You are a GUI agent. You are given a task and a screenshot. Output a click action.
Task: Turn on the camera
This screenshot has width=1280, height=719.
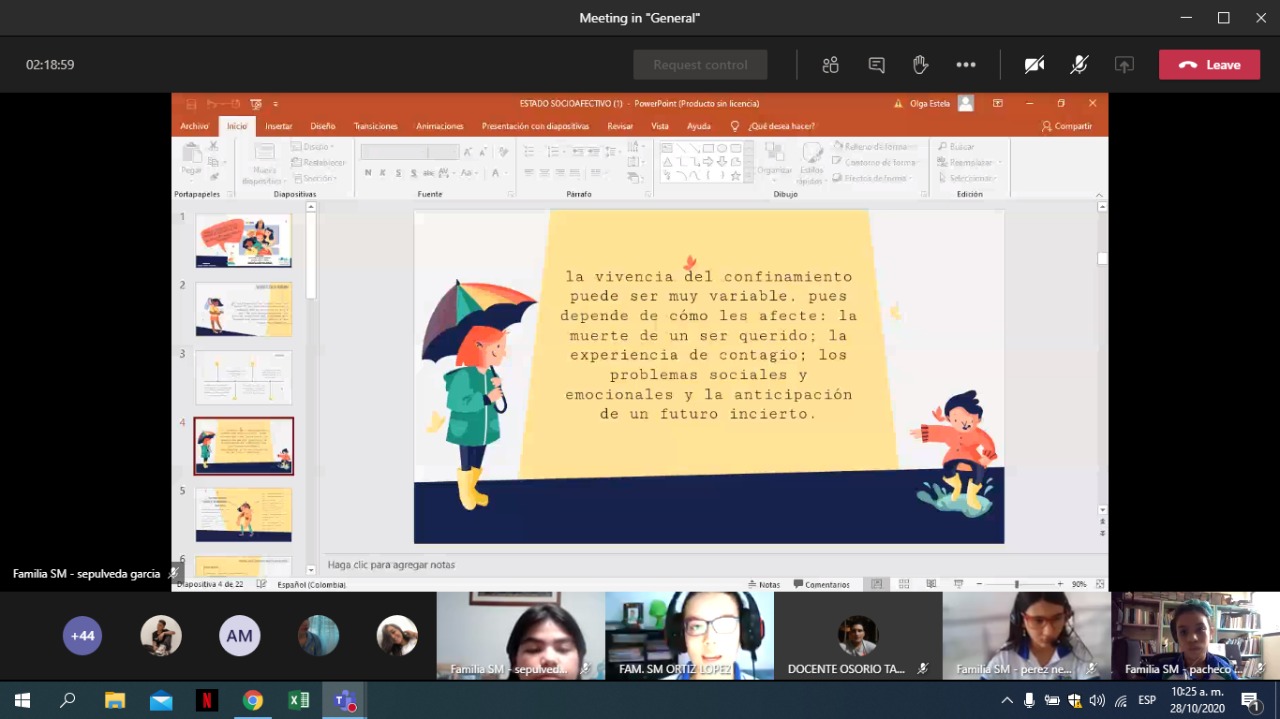(x=1034, y=65)
